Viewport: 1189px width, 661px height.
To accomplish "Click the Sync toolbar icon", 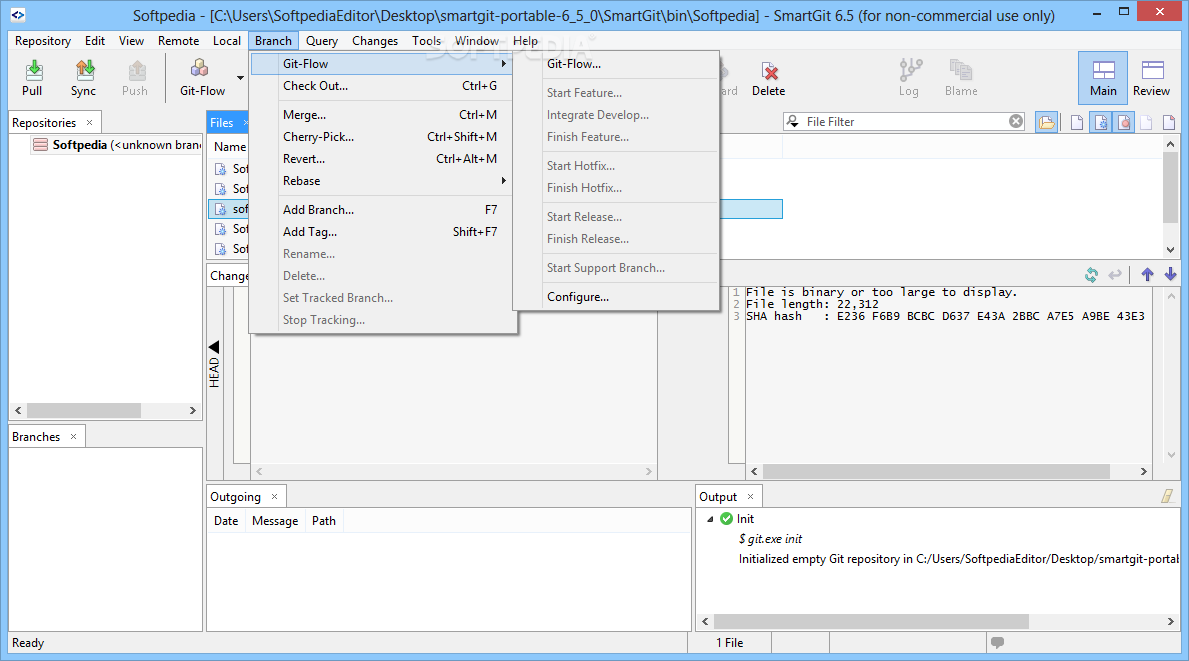I will pos(83,78).
